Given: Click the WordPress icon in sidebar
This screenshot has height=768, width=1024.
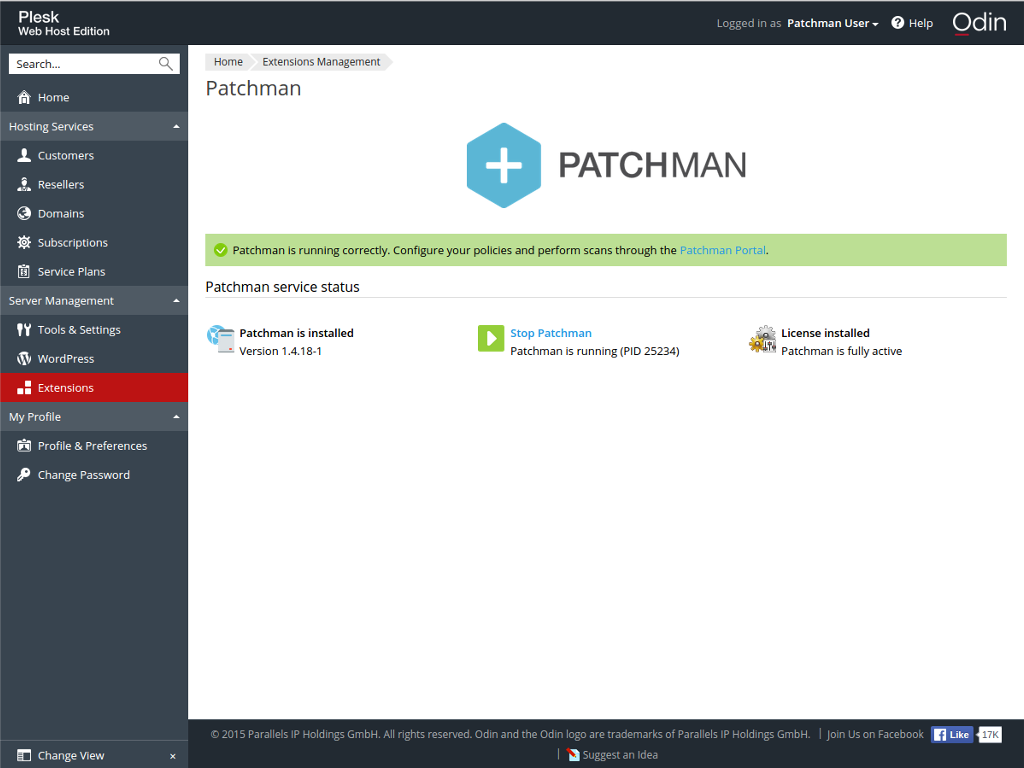Looking at the screenshot, I should 23,358.
